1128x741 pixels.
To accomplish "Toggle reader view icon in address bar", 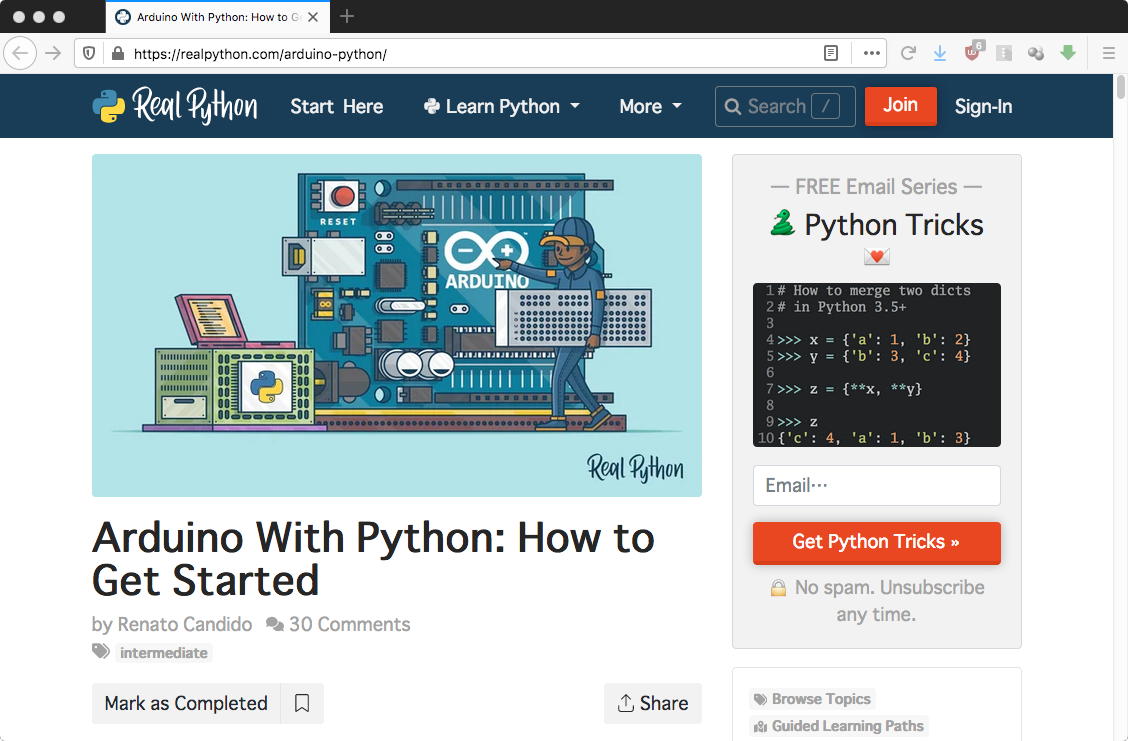I will click(831, 53).
